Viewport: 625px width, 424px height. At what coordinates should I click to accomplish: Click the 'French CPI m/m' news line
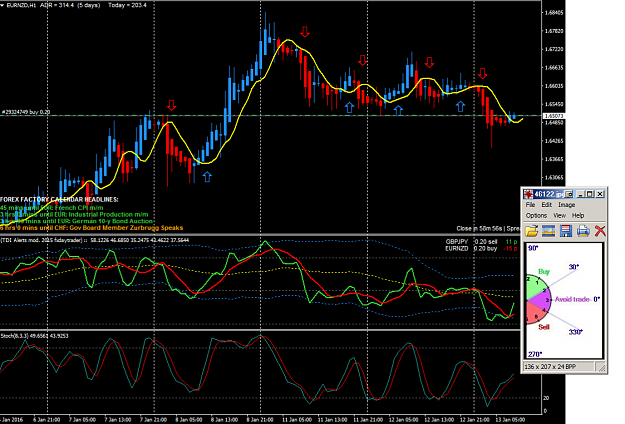(x=51, y=208)
